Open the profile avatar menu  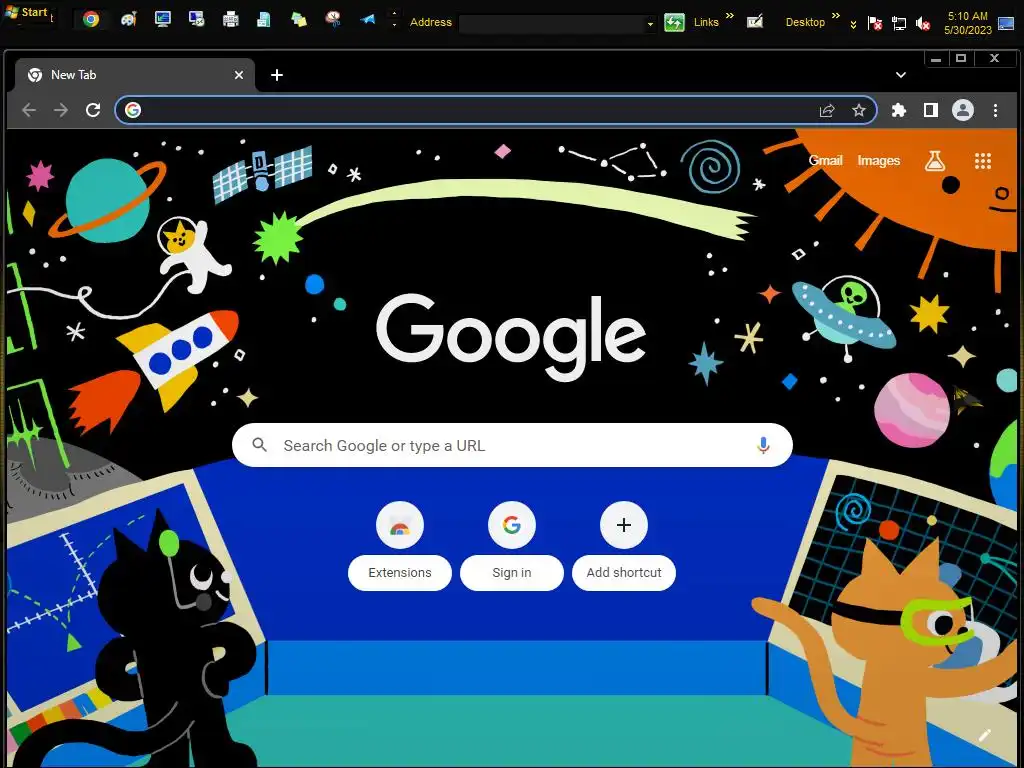[963, 110]
